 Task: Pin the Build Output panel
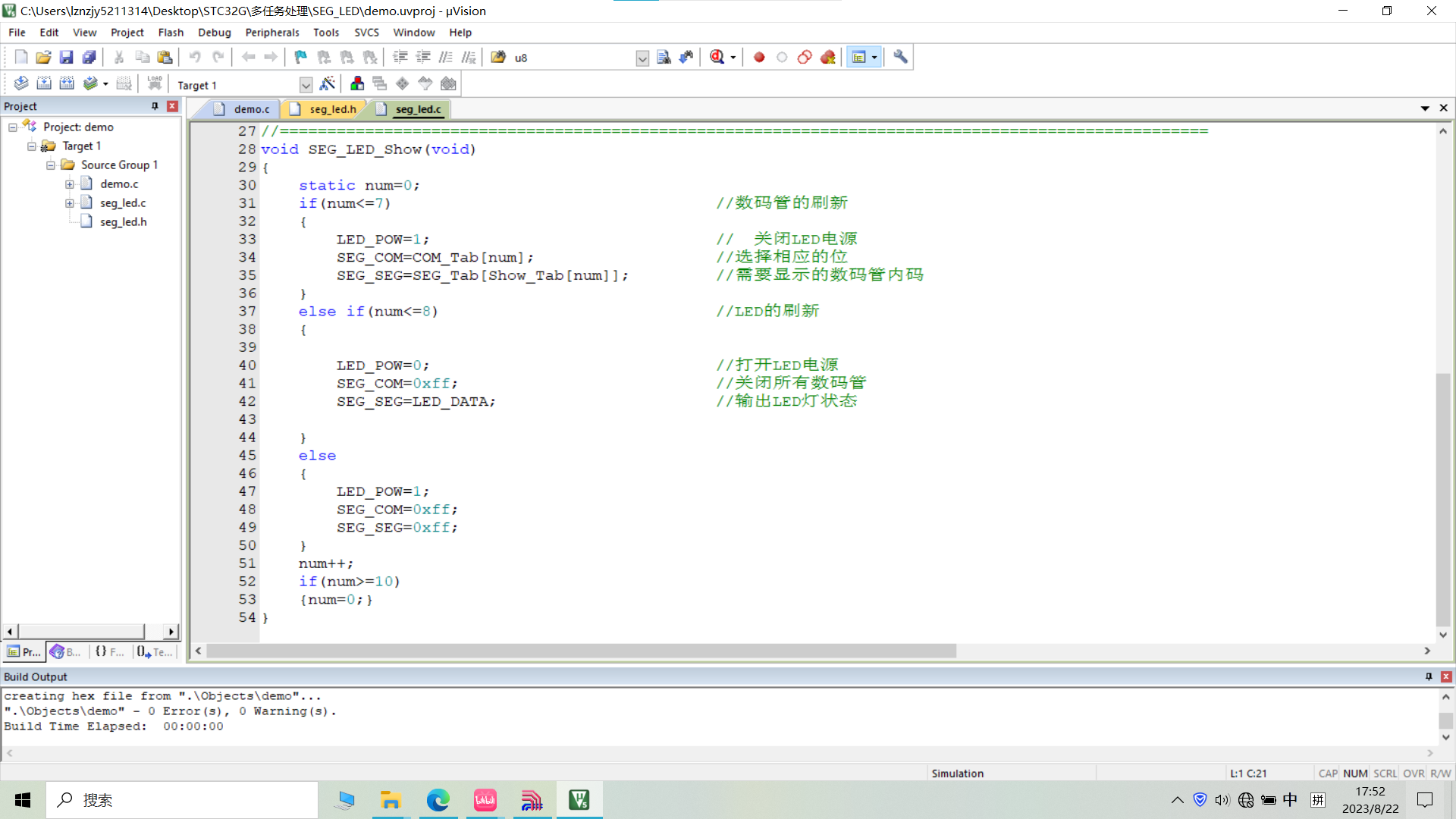1429,676
